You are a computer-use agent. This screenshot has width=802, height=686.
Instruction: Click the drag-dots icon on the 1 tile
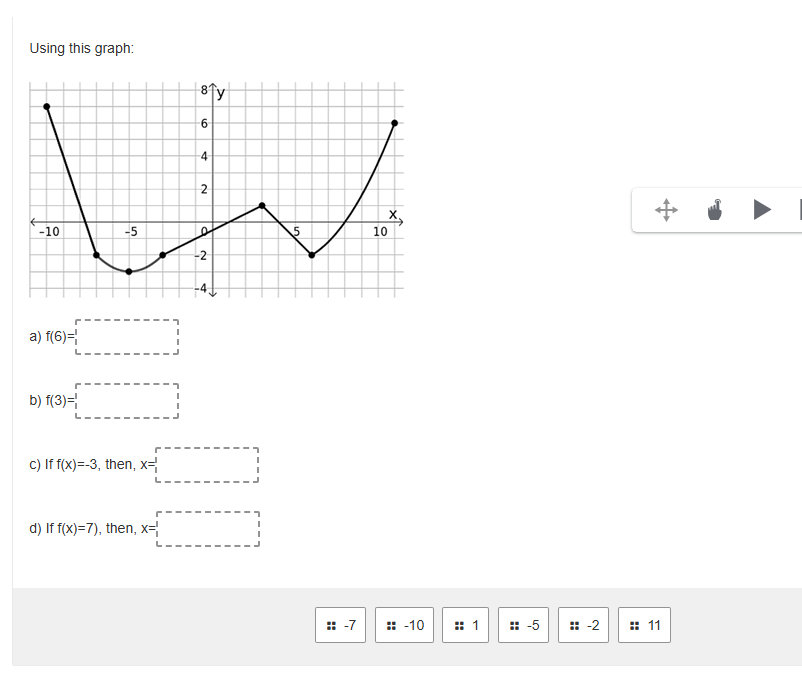pos(457,625)
